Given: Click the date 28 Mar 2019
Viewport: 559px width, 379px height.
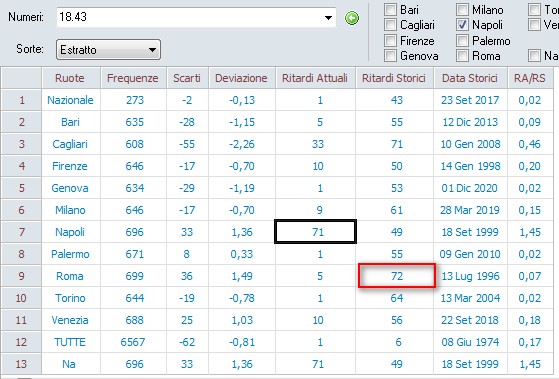Looking at the screenshot, I should tap(470, 210).
